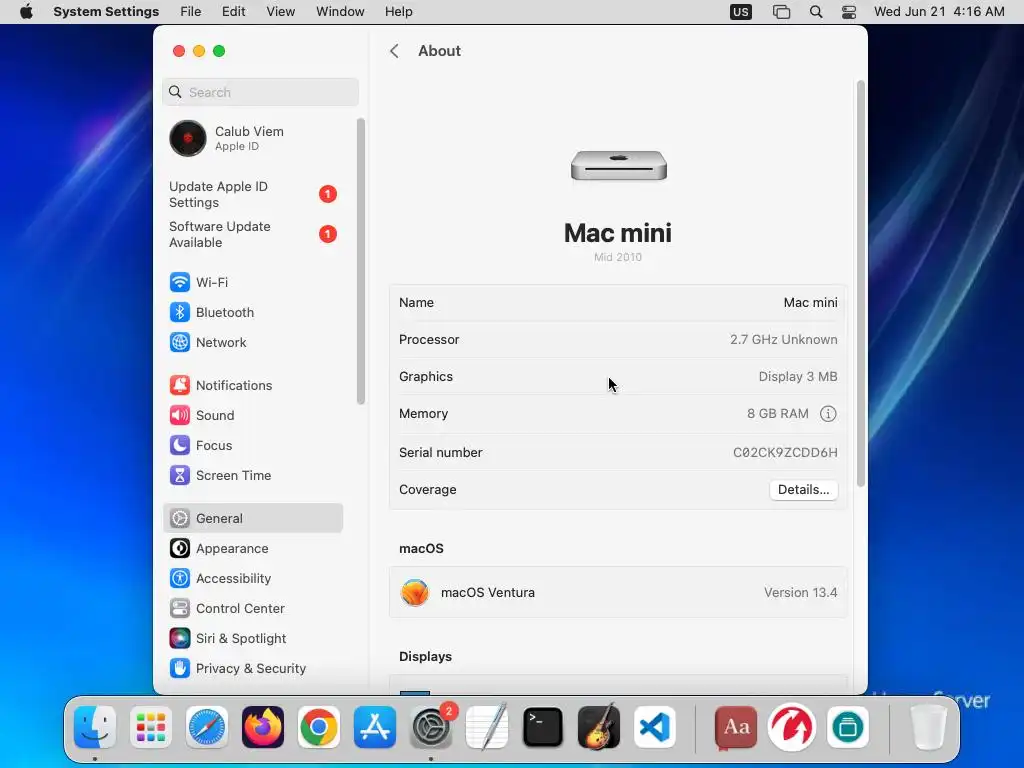Click the US input source indicator

pyautogui.click(x=741, y=12)
